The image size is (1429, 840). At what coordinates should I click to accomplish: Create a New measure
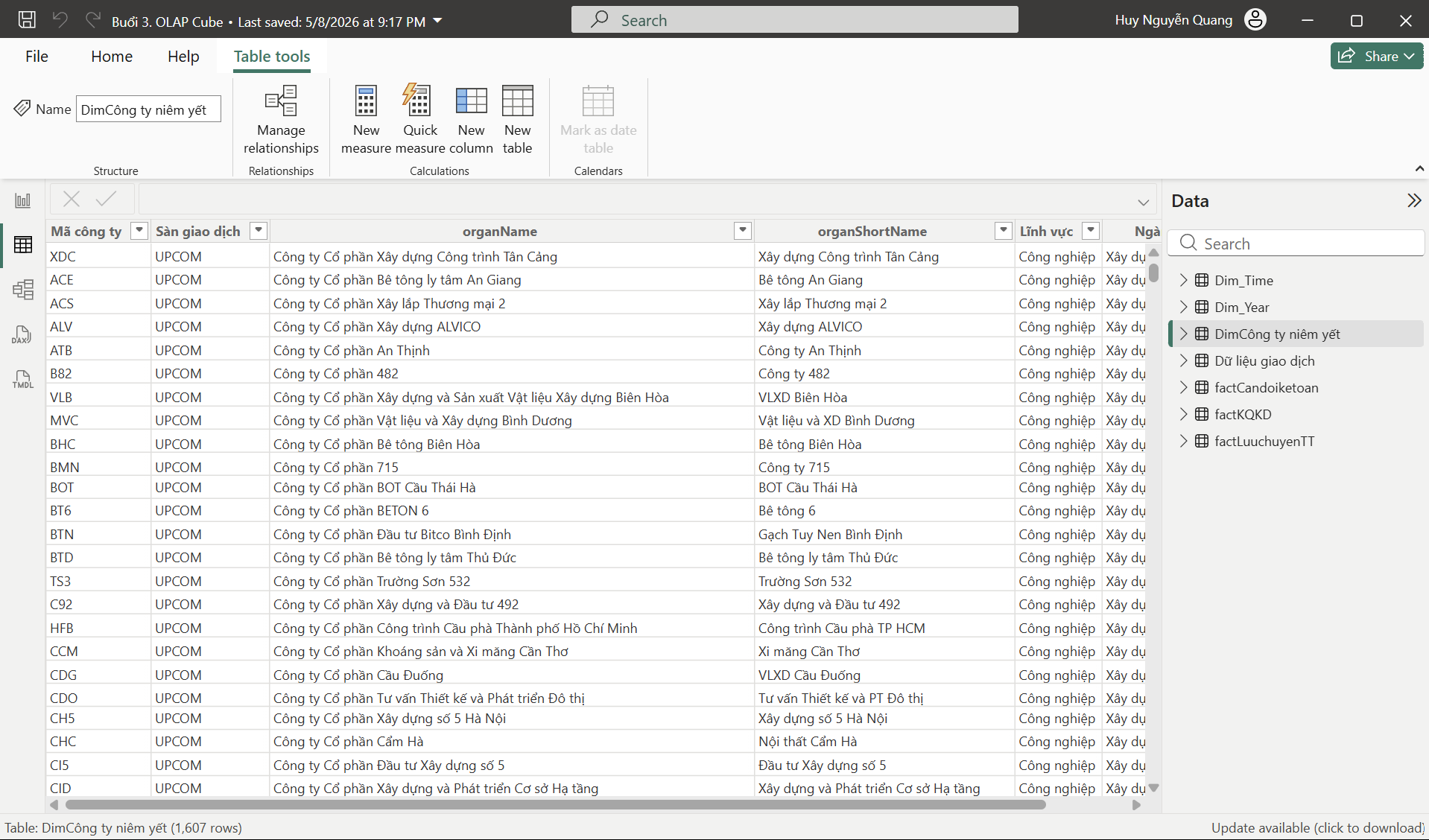pos(366,119)
